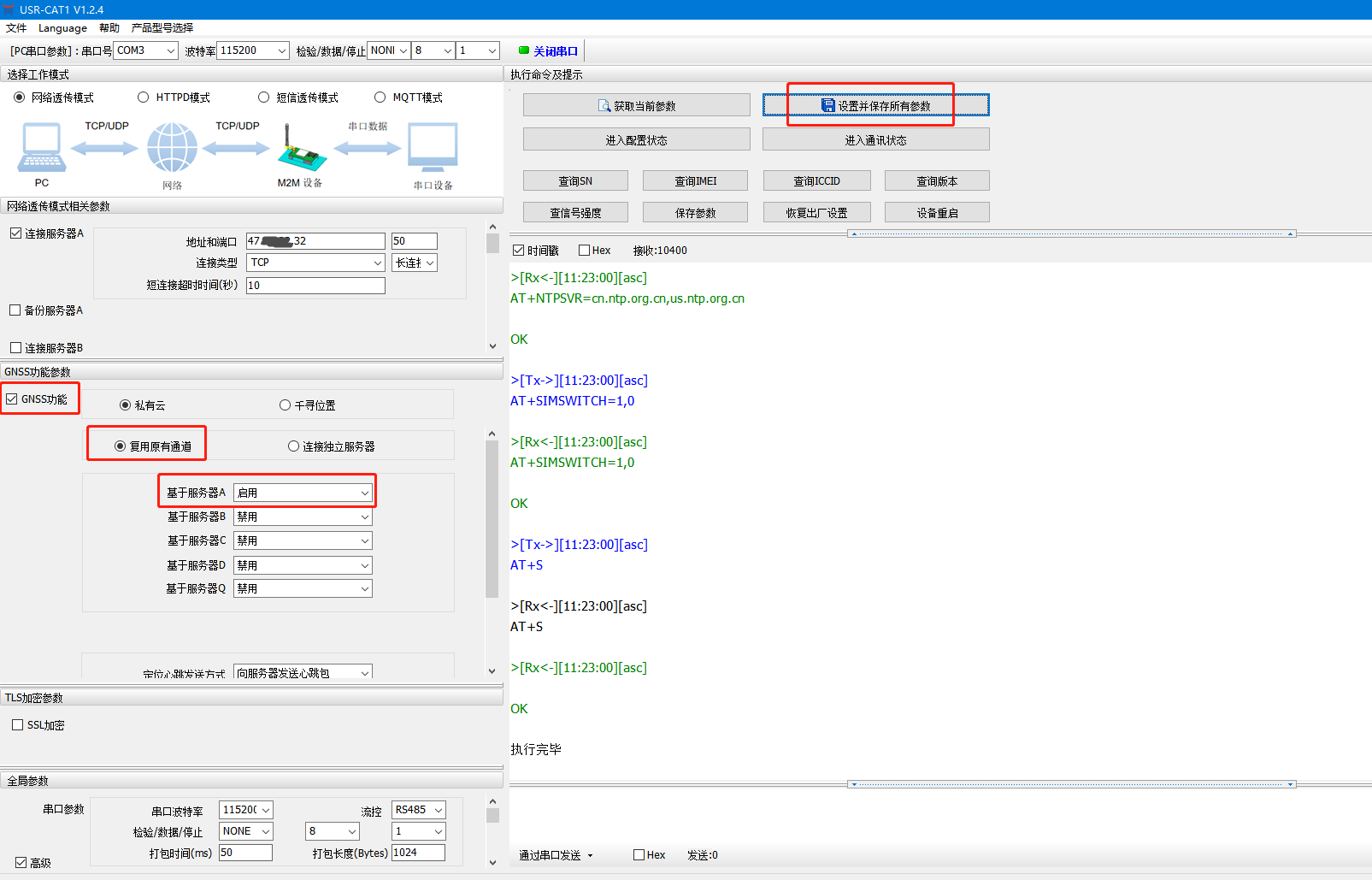Open the 基于服务器B dropdown
The image size is (1372, 880).
[x=303, y=517]
